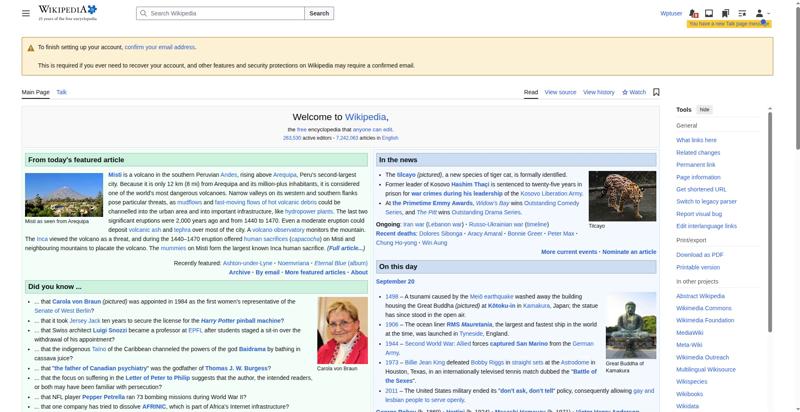Open Wikimedia Commons project link
The image size is (800, 412).
pos(704,308)
